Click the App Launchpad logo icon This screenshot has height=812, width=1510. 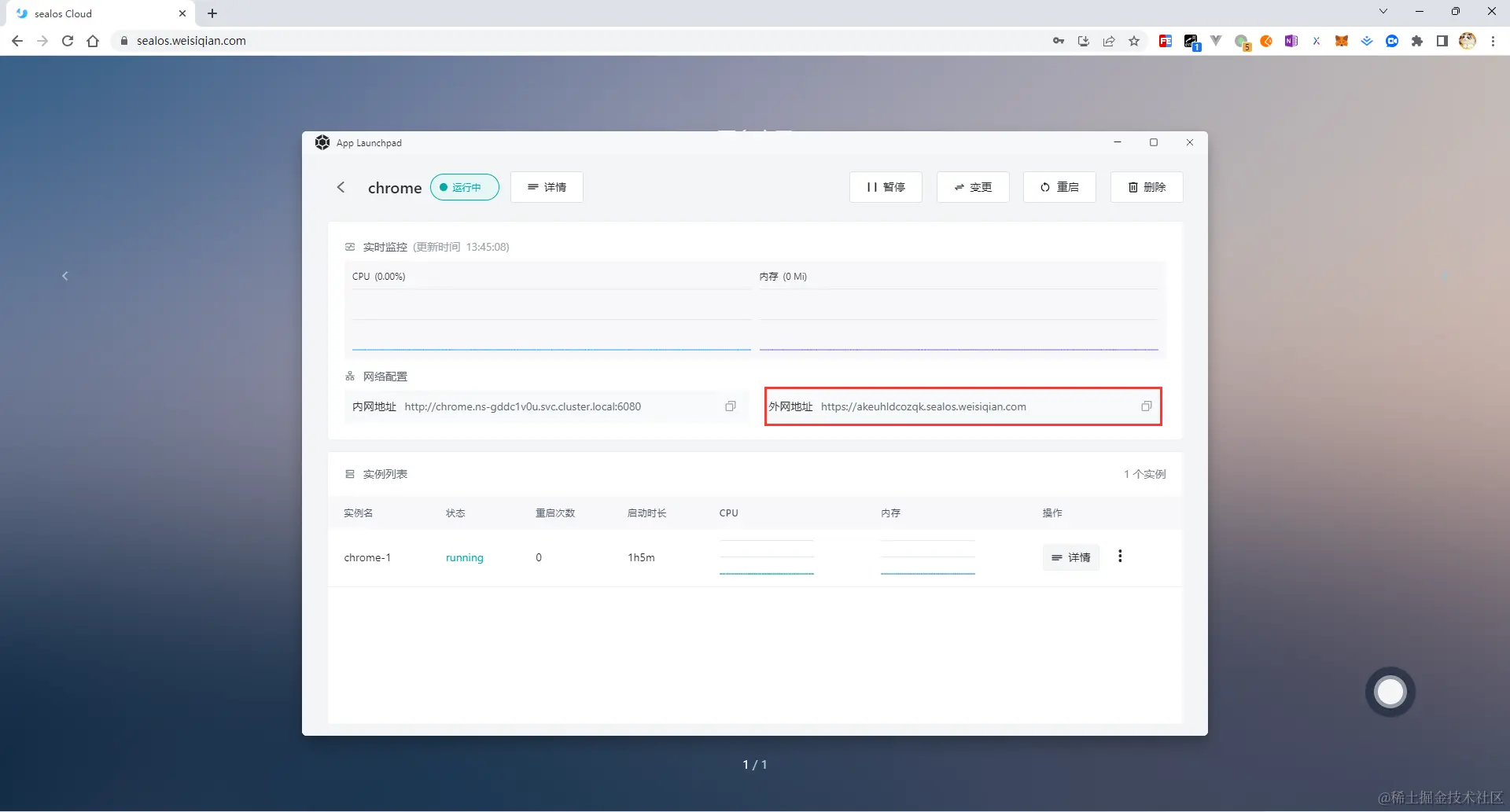pos(322,142)
